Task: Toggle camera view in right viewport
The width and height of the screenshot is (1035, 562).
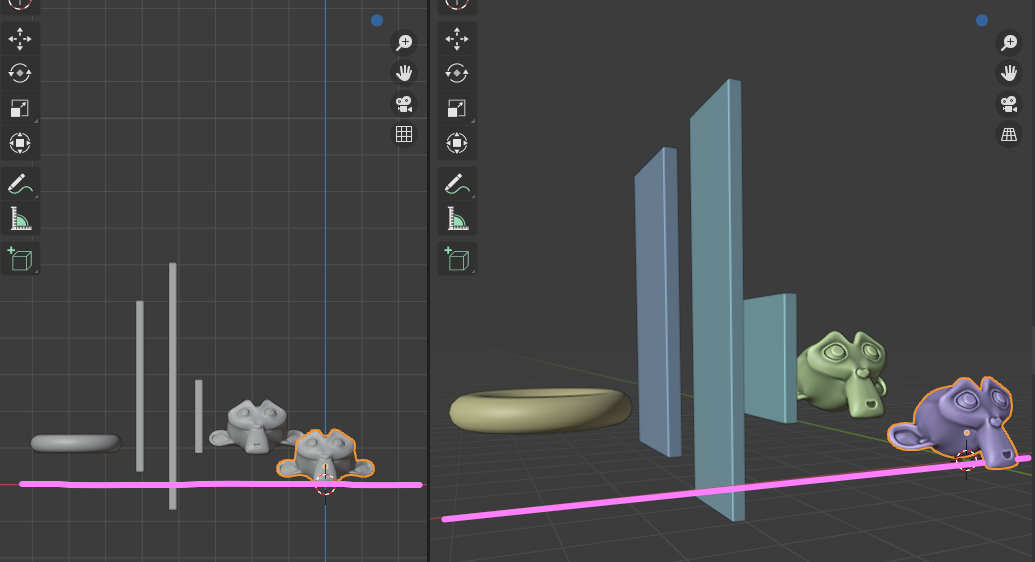Action: (x=1009, y=103)
